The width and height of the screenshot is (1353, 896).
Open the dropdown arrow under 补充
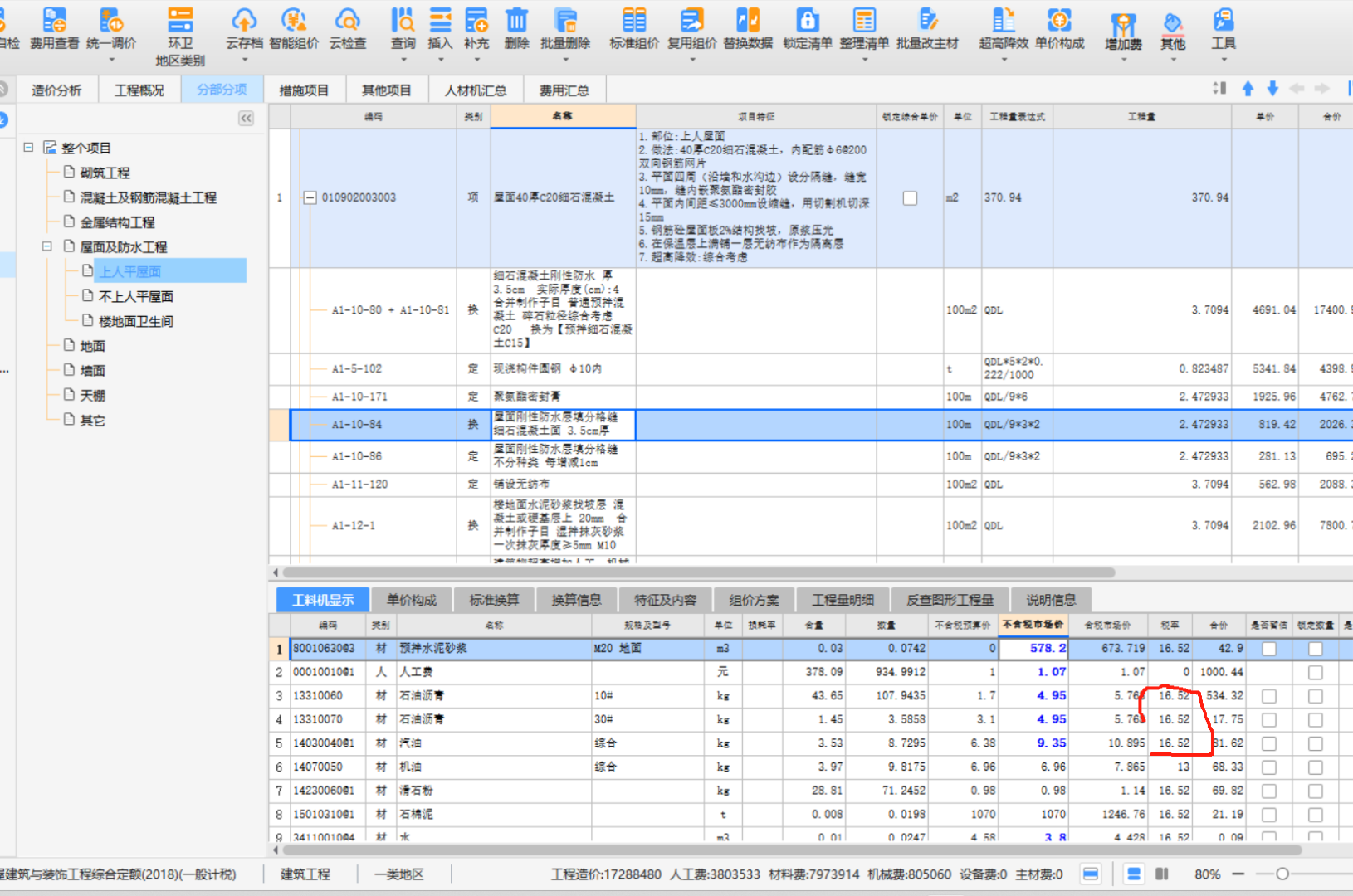[x=476, y=60]
